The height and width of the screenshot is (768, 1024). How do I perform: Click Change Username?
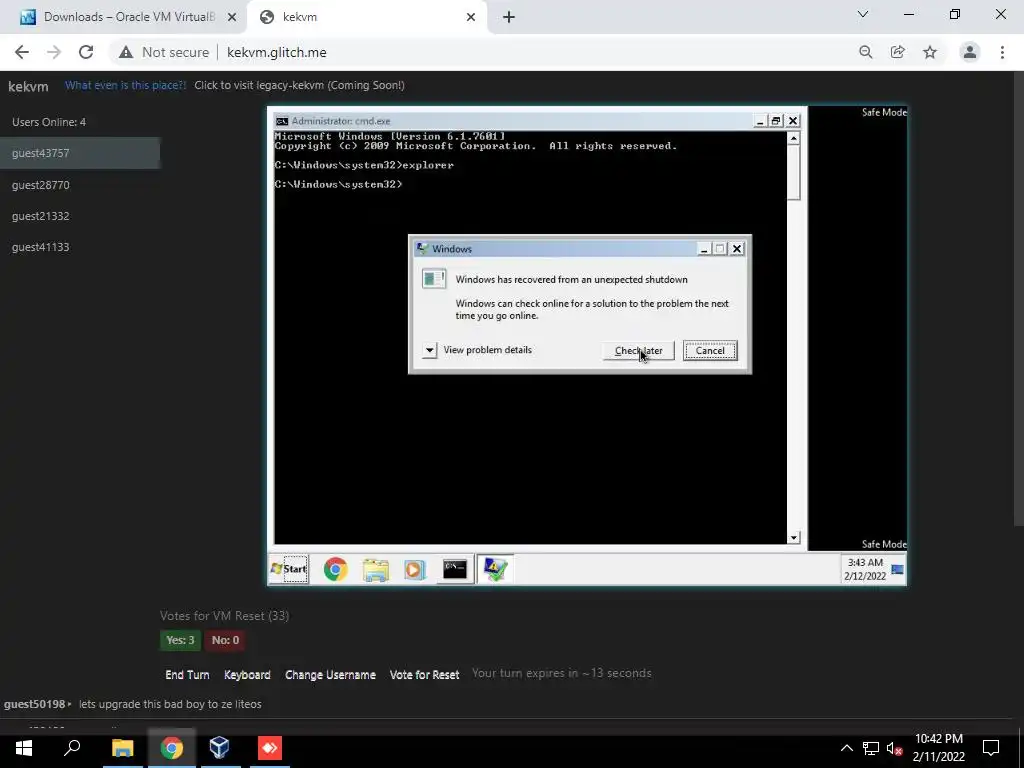coord(330,675)
